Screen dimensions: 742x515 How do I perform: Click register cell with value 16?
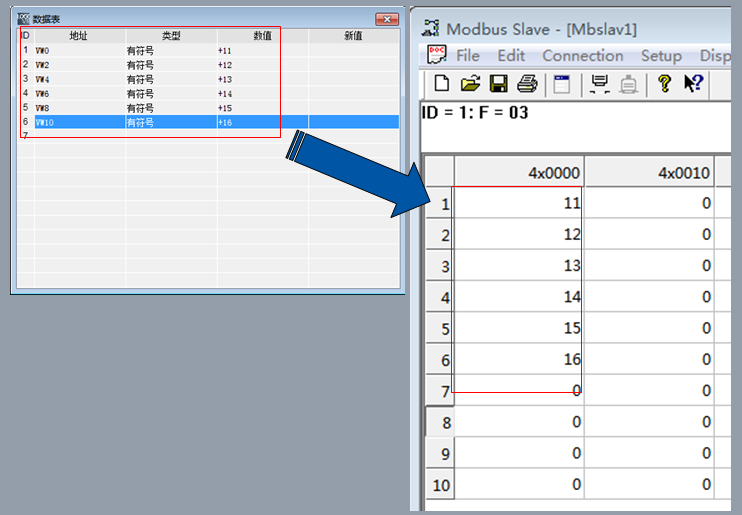[519, 359]
